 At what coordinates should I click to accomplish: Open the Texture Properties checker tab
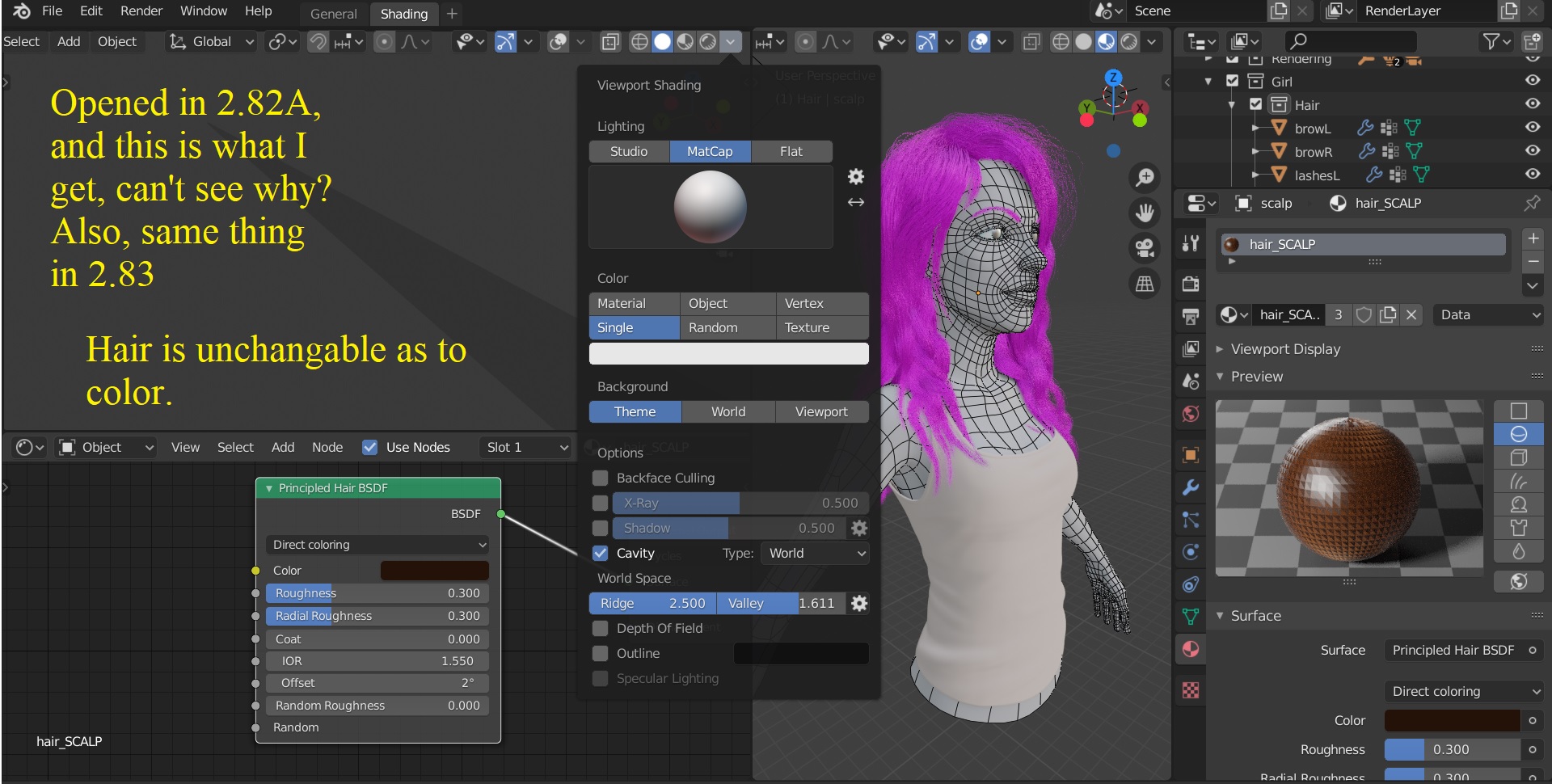[1190, 691]
